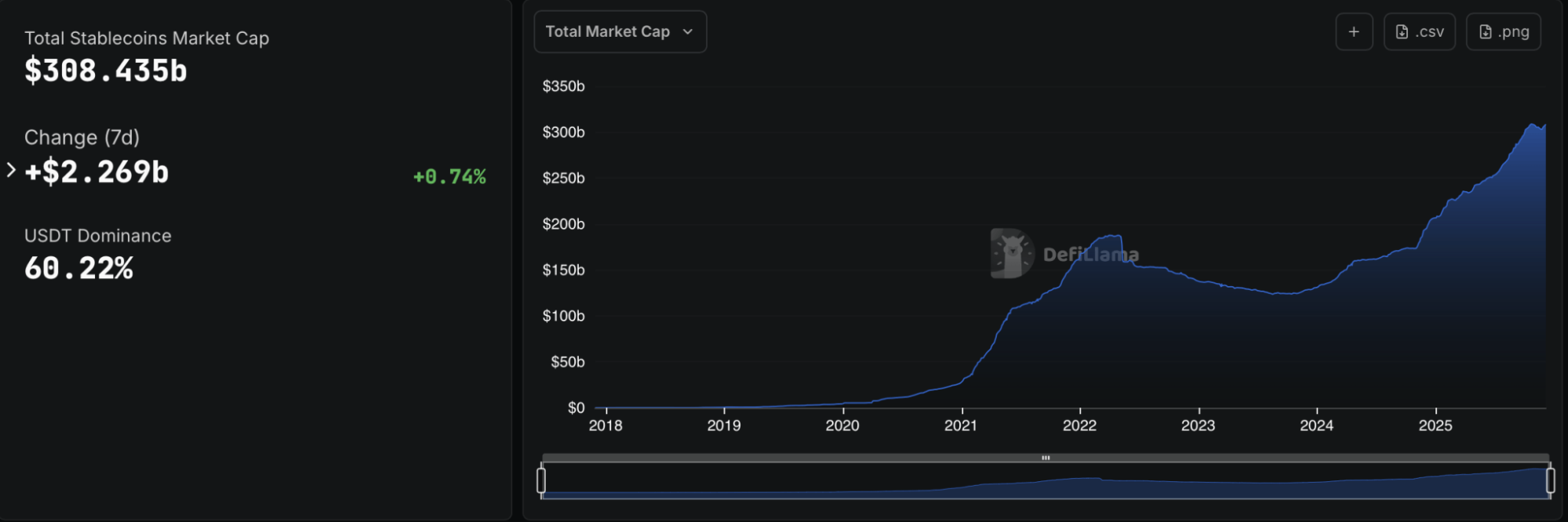This screenshot has height=522, width=1568.
Task: Download chart data via the .csv label
Action: pos(1430,32)
